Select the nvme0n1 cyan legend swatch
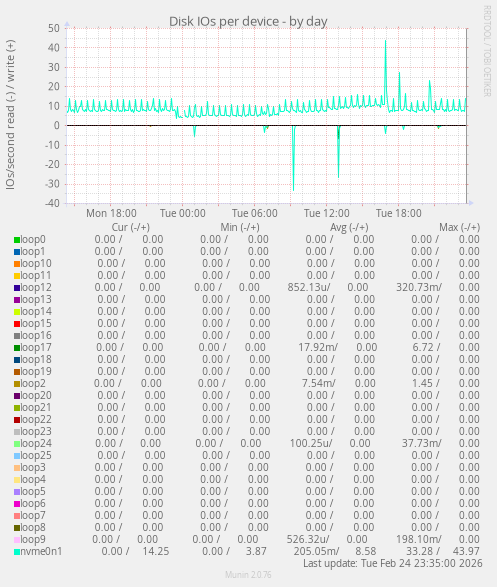 tap(17, 552)
